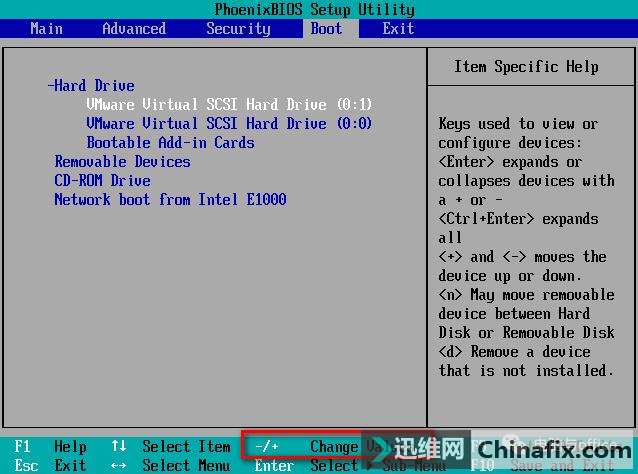Image resolution: width=638 pixels, height=474 pixels.
Task: Click the PhoenixBIOS Setup Utility title
Action: 315,9
